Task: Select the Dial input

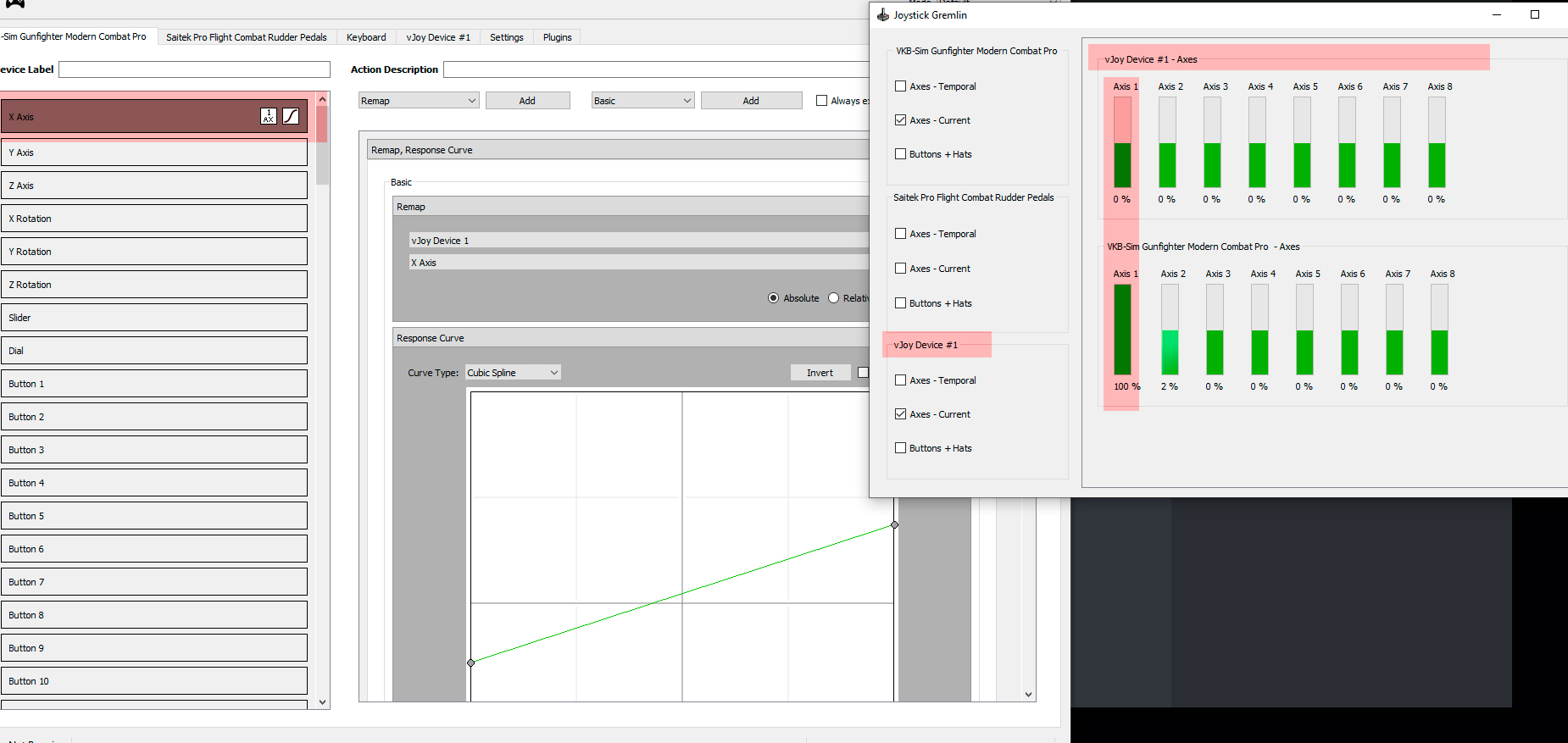Action: coord(153,351)
